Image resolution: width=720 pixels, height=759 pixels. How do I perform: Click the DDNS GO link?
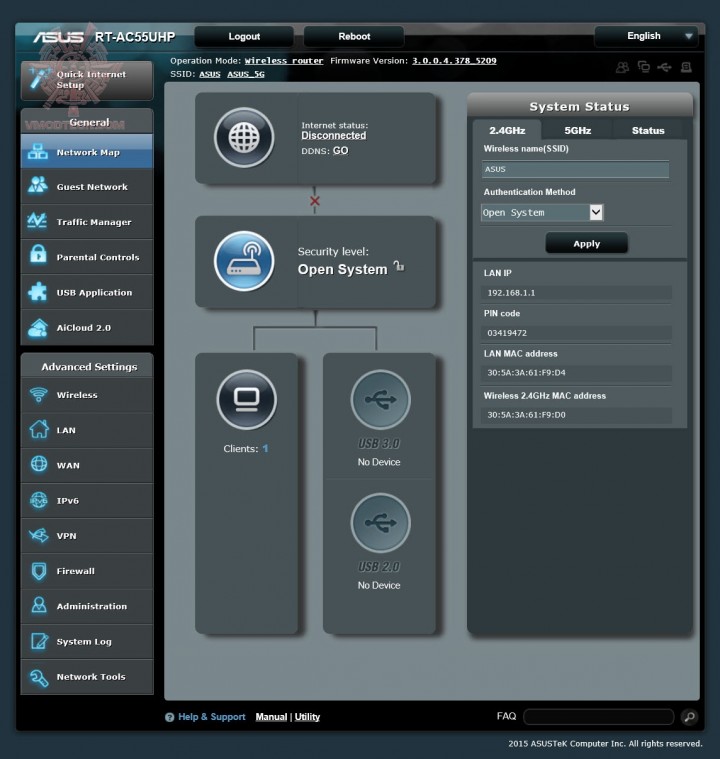340,151
